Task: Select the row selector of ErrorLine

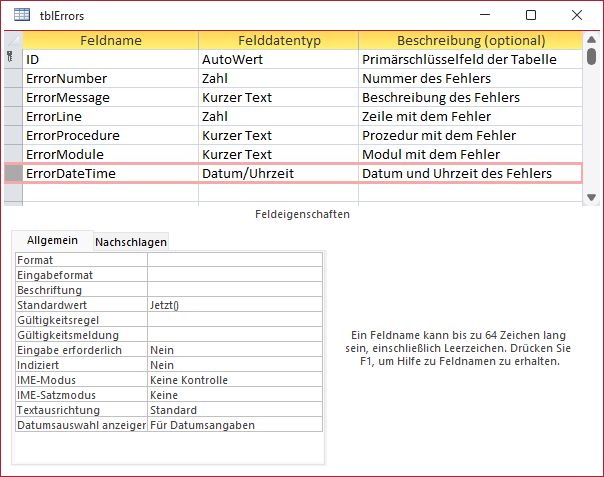Action: click(13, 116)
